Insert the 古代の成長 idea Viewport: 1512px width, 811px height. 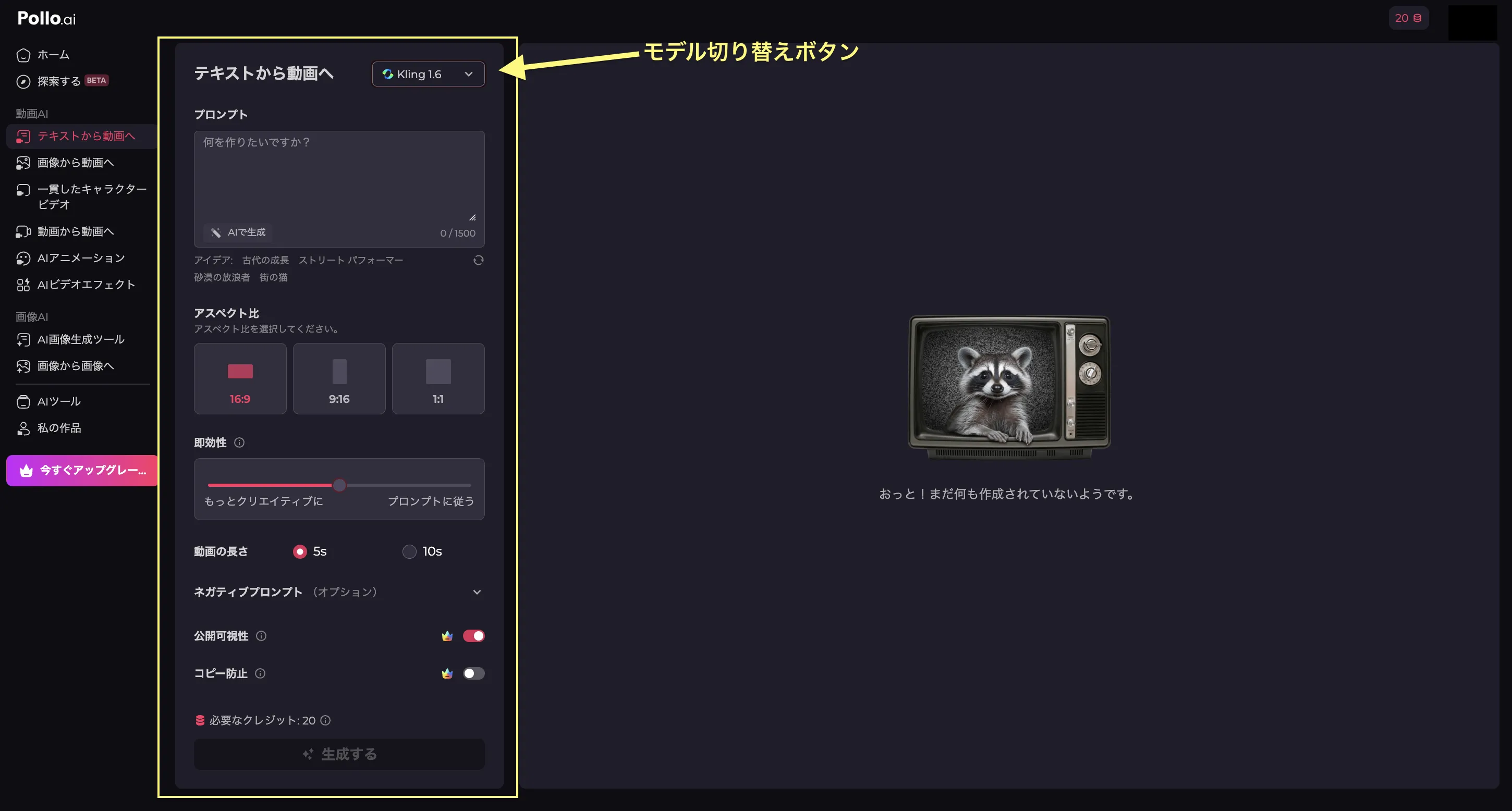[x=265, y=260]
